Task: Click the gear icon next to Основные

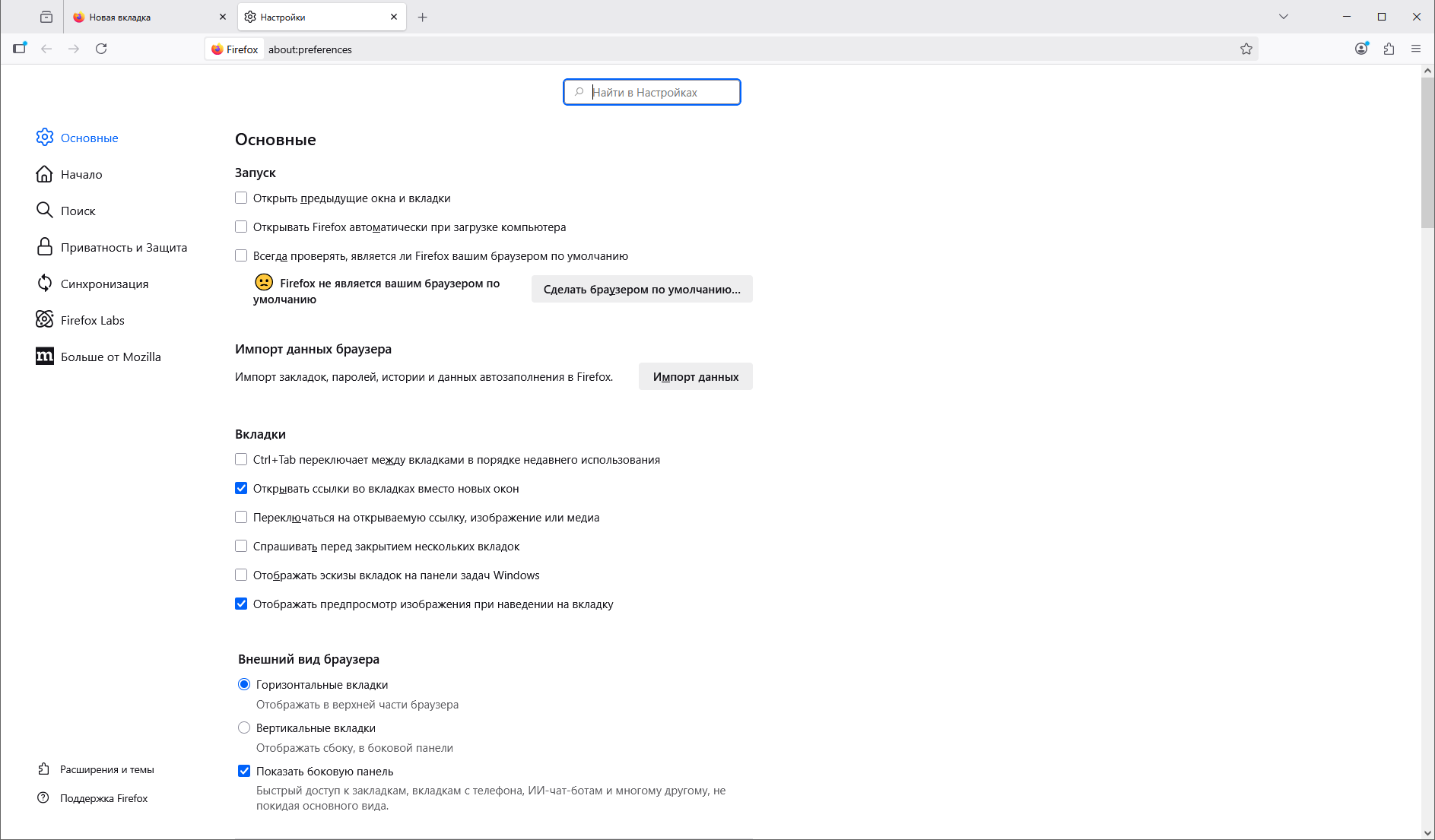Action: click(x=45, y=137)
